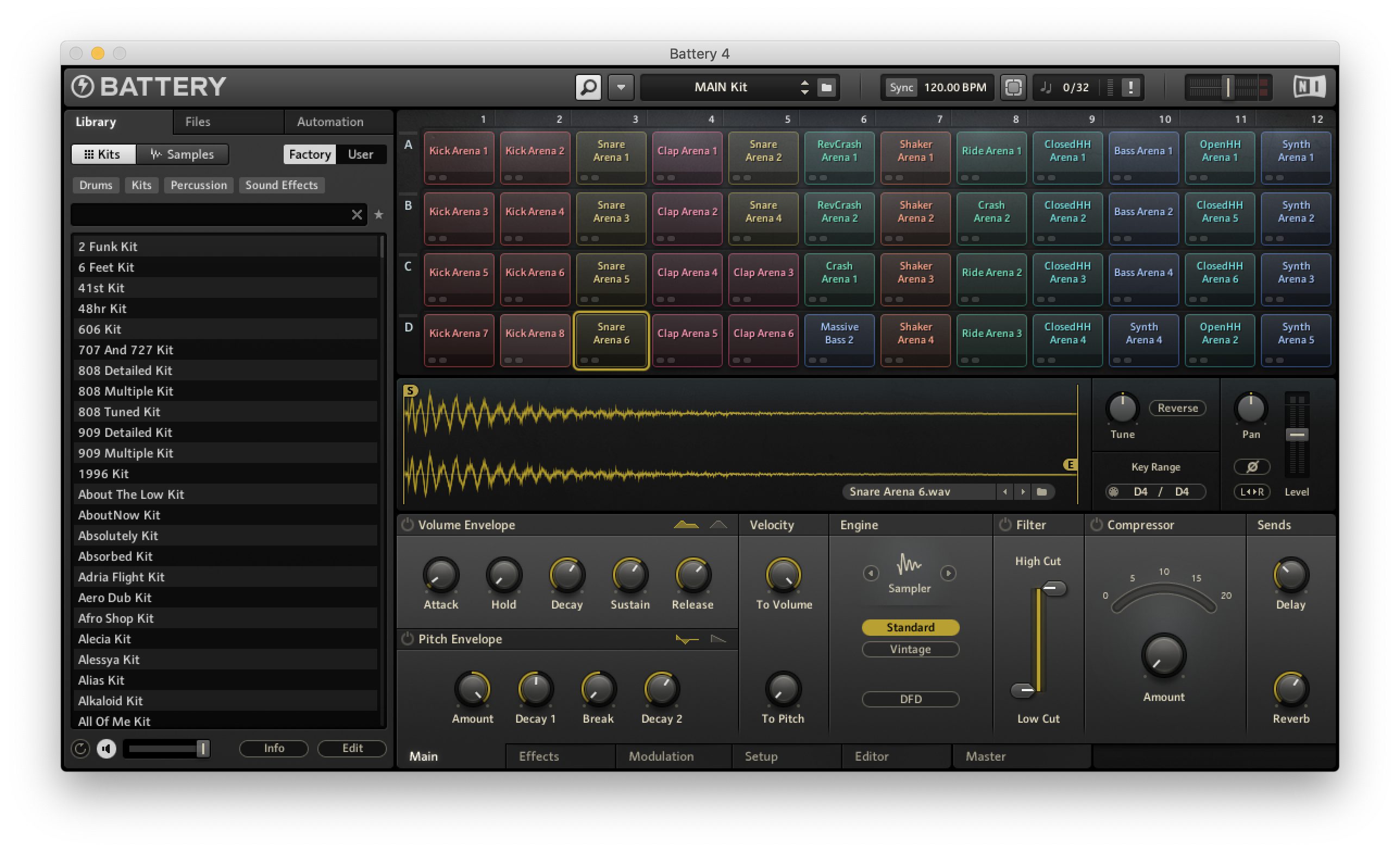
Task: Click the Tune knob
Action: pyautogui.click(x=1122, y=408)
